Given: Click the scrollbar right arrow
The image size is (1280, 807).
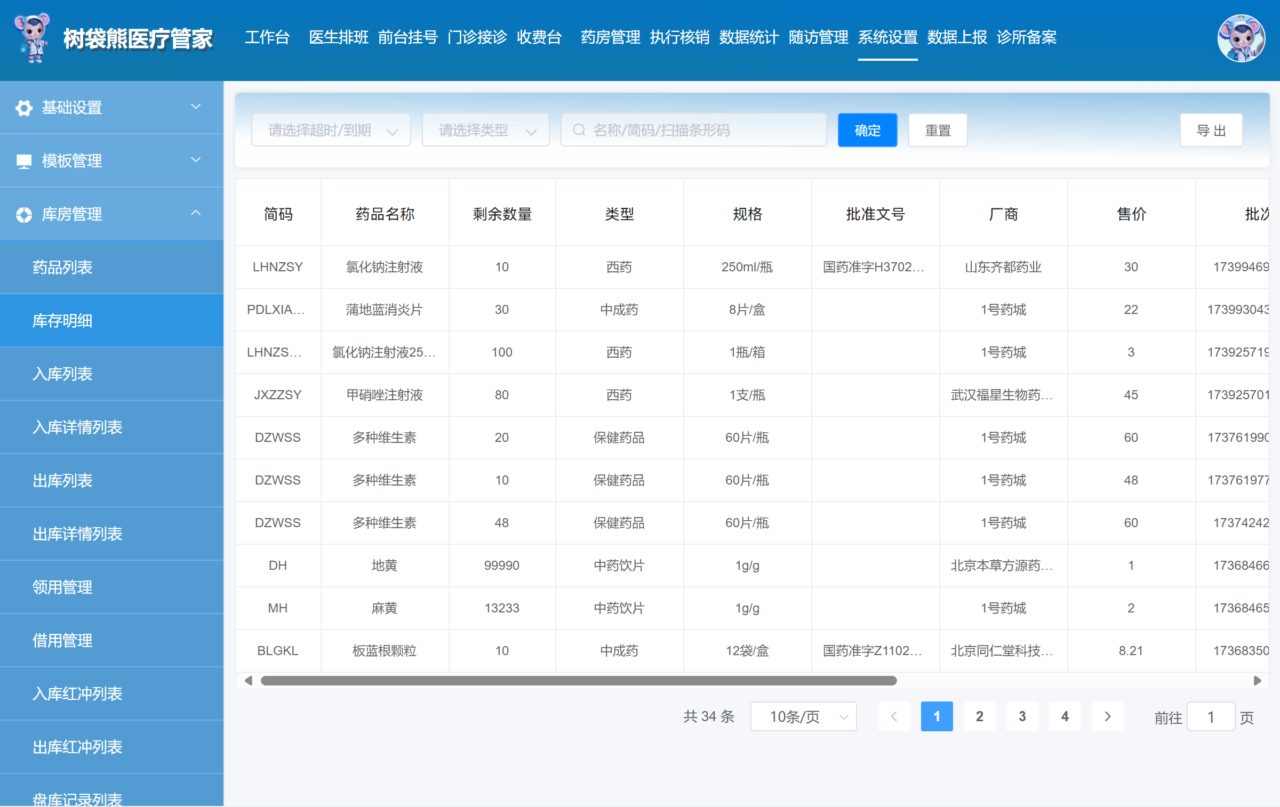Looking at the screenshot, I should 1258,681.
